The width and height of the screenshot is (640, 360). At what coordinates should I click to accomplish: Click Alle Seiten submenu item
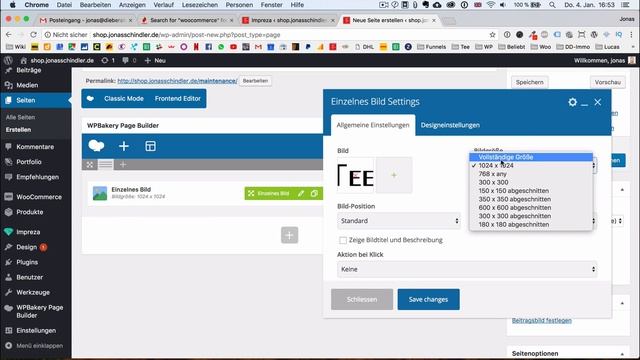20,117
